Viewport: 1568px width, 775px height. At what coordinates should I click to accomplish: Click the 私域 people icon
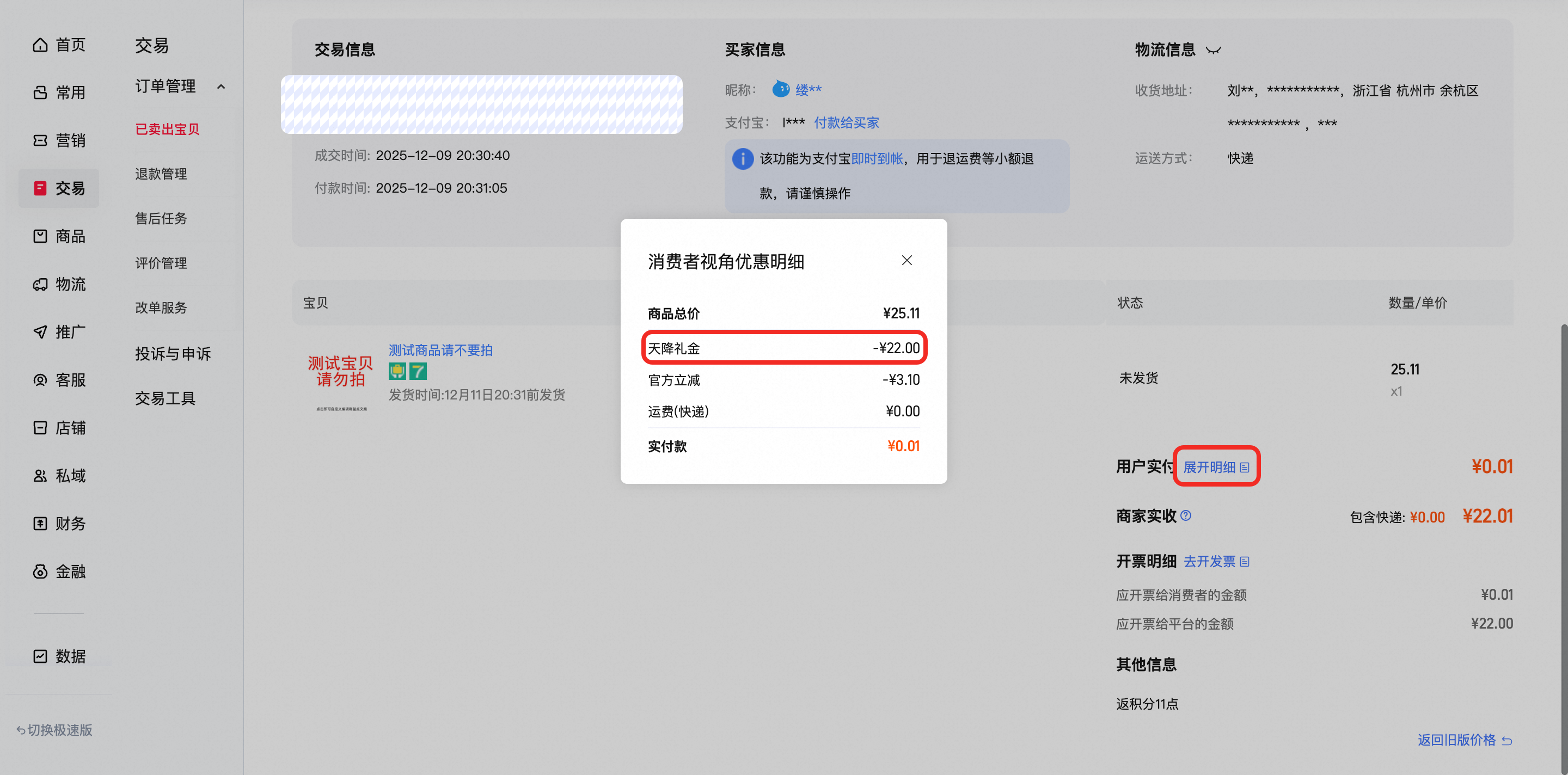point(40,476)
